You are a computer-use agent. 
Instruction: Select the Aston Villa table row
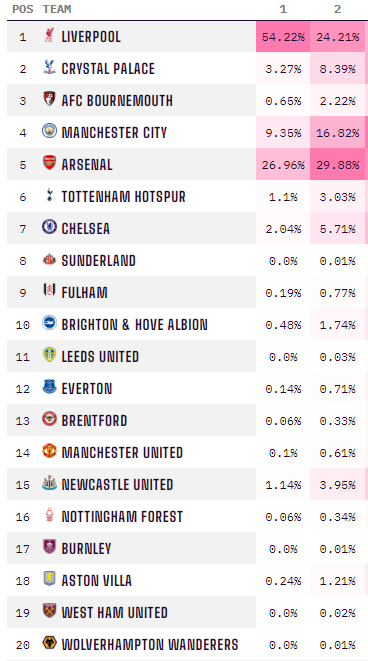click(x=187, y=580)
